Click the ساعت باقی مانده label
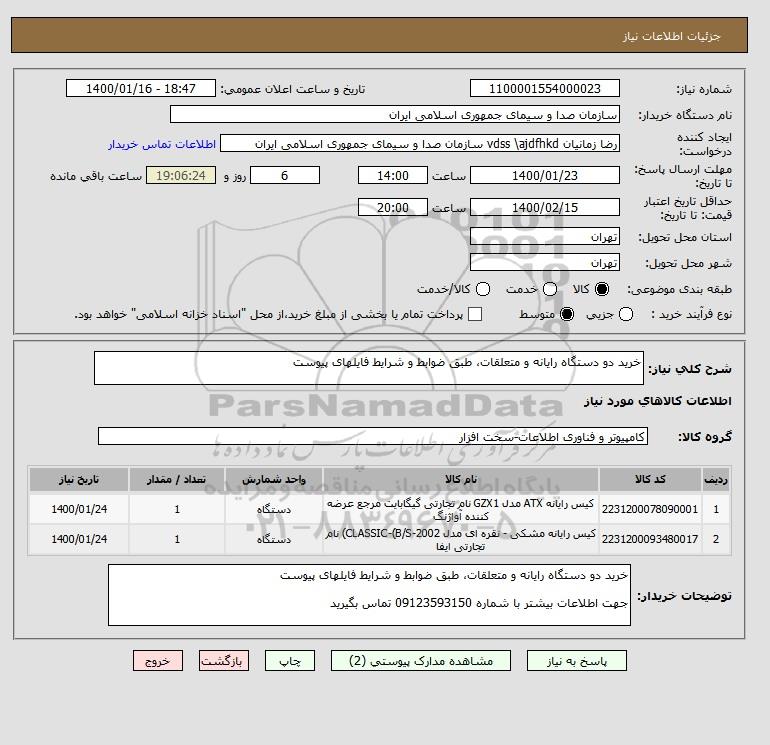This screenshot has width=770, height=745. click(x=96, y=176)
